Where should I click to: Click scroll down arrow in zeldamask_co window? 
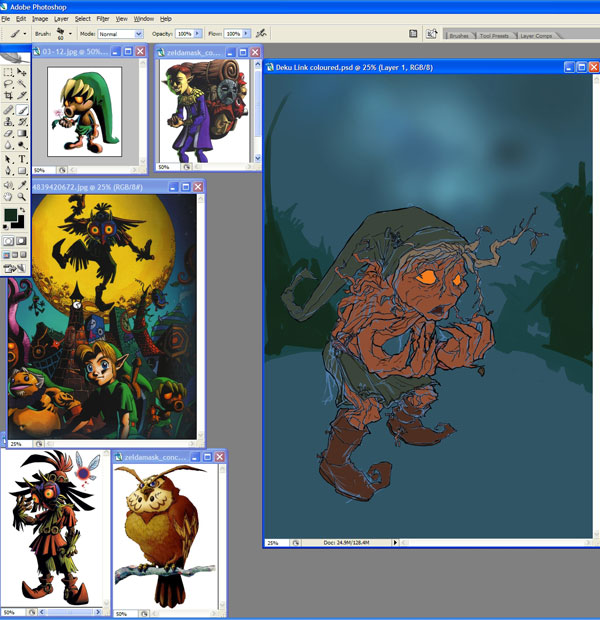coord(257,158)
